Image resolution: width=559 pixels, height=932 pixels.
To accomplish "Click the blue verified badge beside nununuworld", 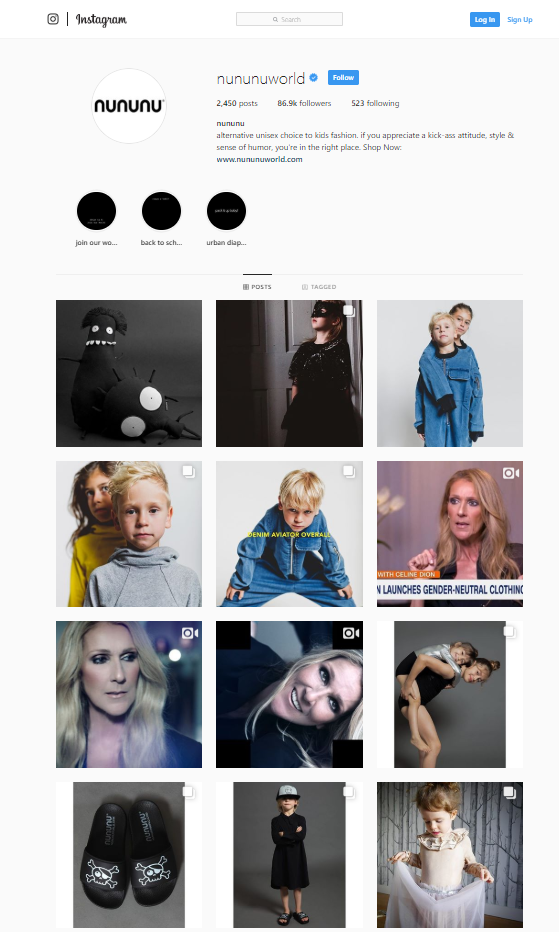I will pyautogui.click(x=313, y=77).
